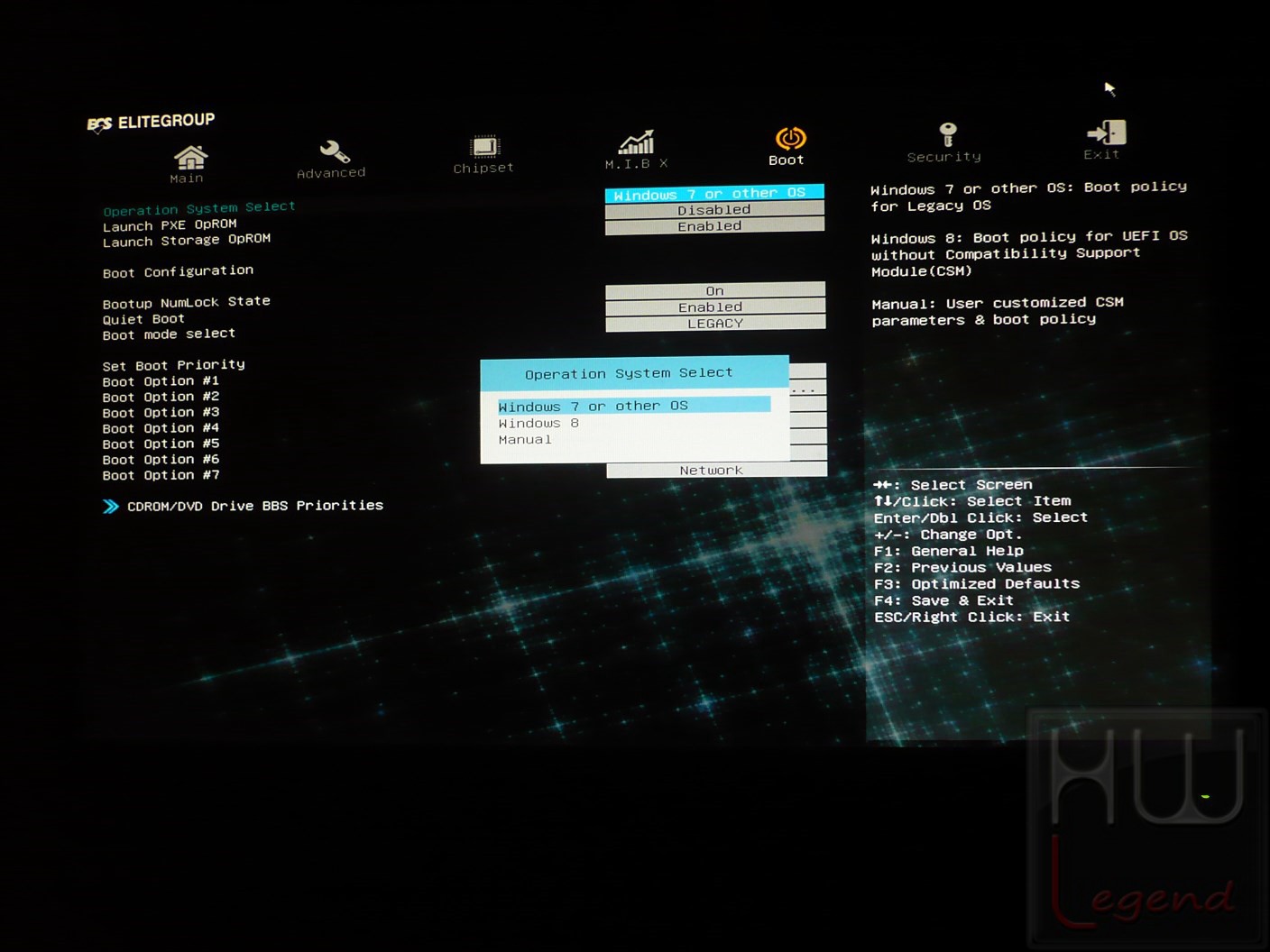Click the ECS Elitegroup logo
Image resolution: width=1270 pixels, height=952 pixels.
coord(151,121)
